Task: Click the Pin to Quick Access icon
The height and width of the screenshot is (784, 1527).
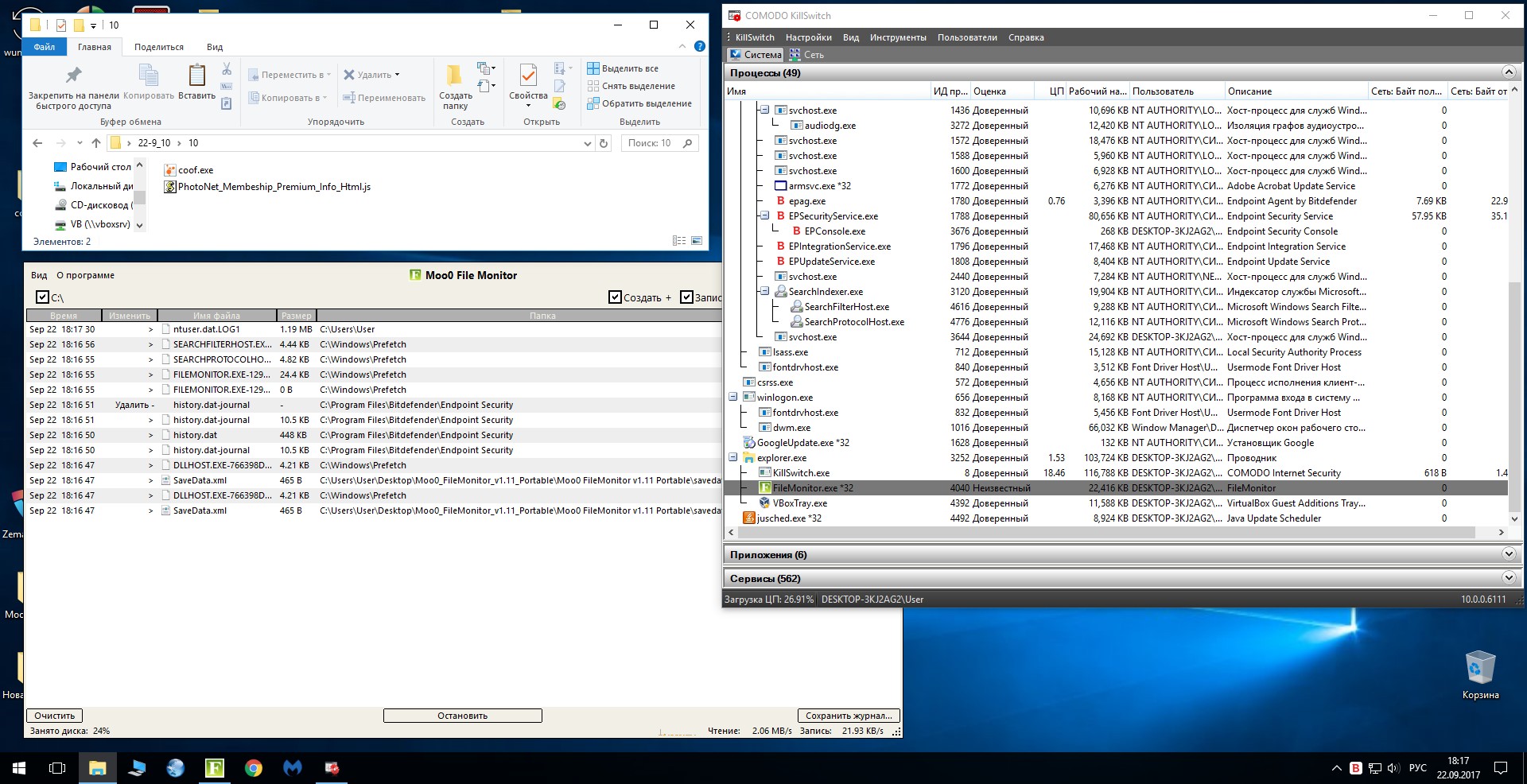Action: click(x=73, y=76)
